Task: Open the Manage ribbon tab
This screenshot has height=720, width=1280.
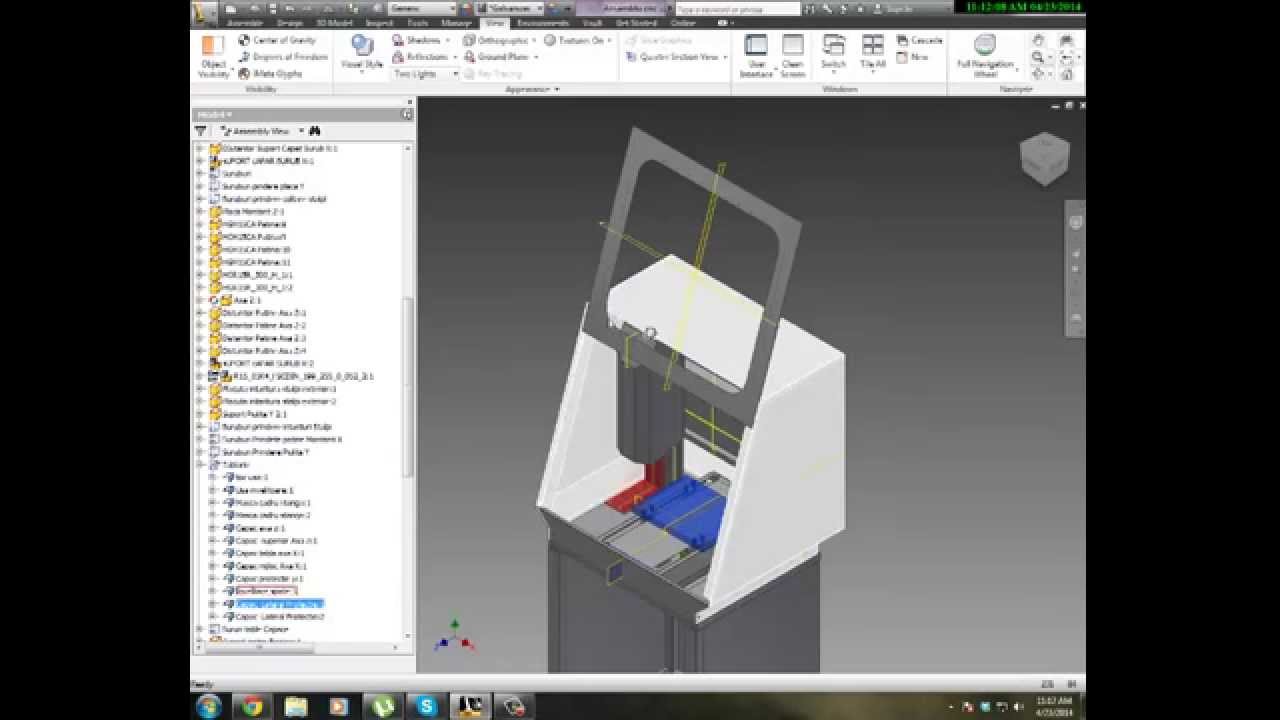Action: tap(456, 22)
